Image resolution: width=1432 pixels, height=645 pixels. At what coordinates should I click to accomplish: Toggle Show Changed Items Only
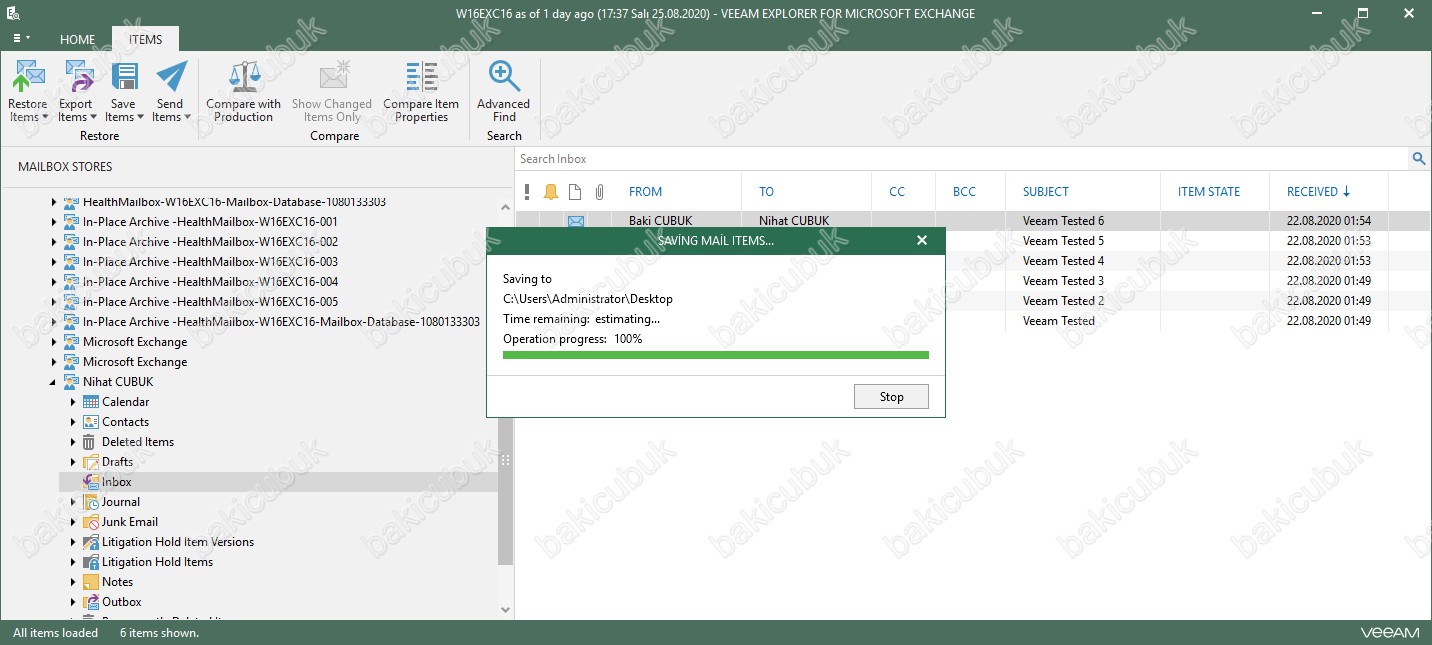click(x=332, y=91)
